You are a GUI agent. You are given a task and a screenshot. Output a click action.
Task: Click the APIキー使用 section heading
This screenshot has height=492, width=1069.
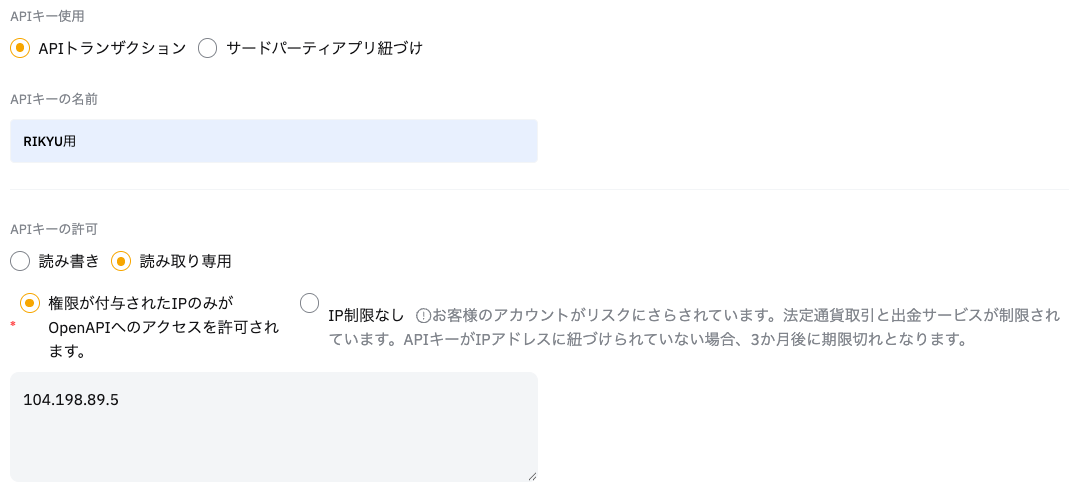pyautogui.click(x=47, y=16)
